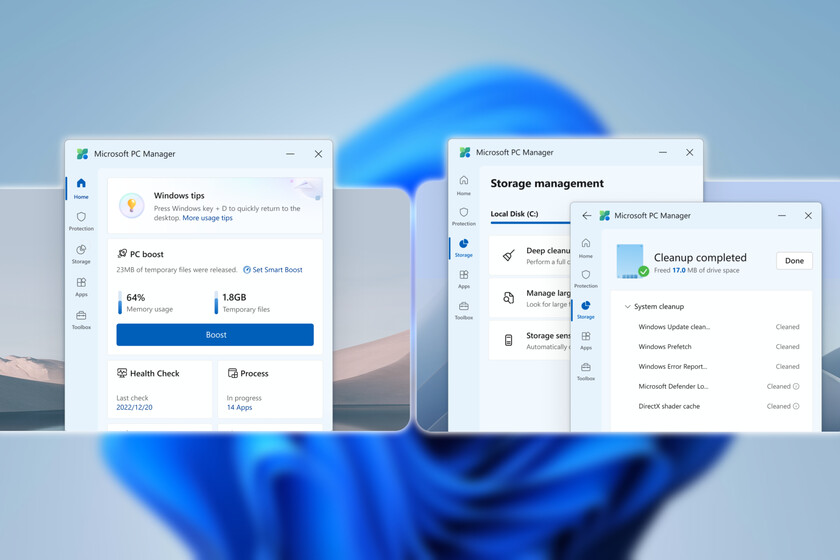Open Protection in Cleanup completed window sidebar
The height and width of the screenshot is (560, 840).
[x=586, y=278]
